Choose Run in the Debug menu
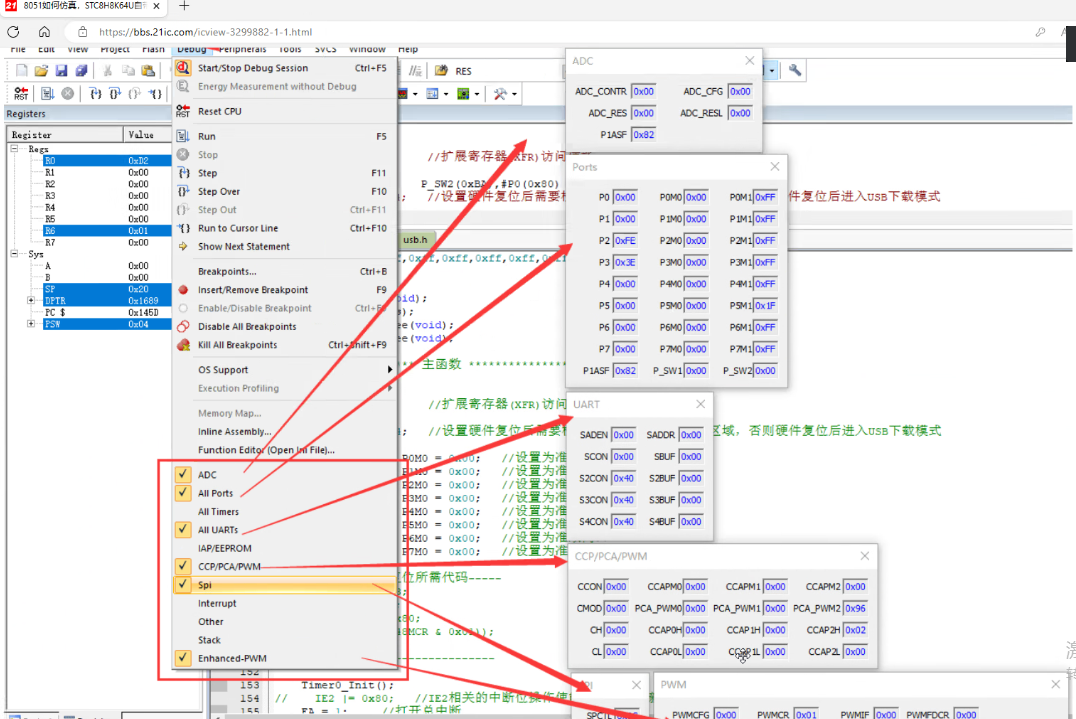 (x=285, y=136)
